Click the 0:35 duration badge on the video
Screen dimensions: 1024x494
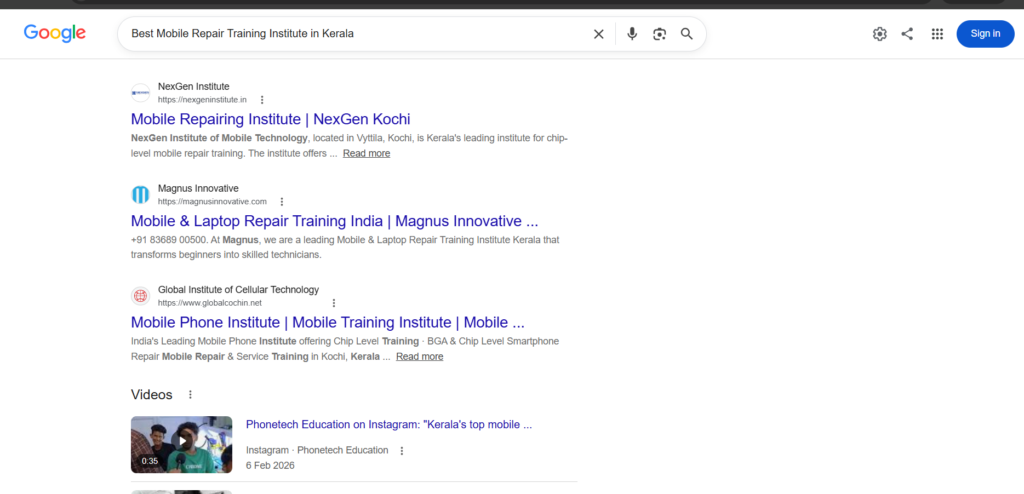tap(150, 461)
